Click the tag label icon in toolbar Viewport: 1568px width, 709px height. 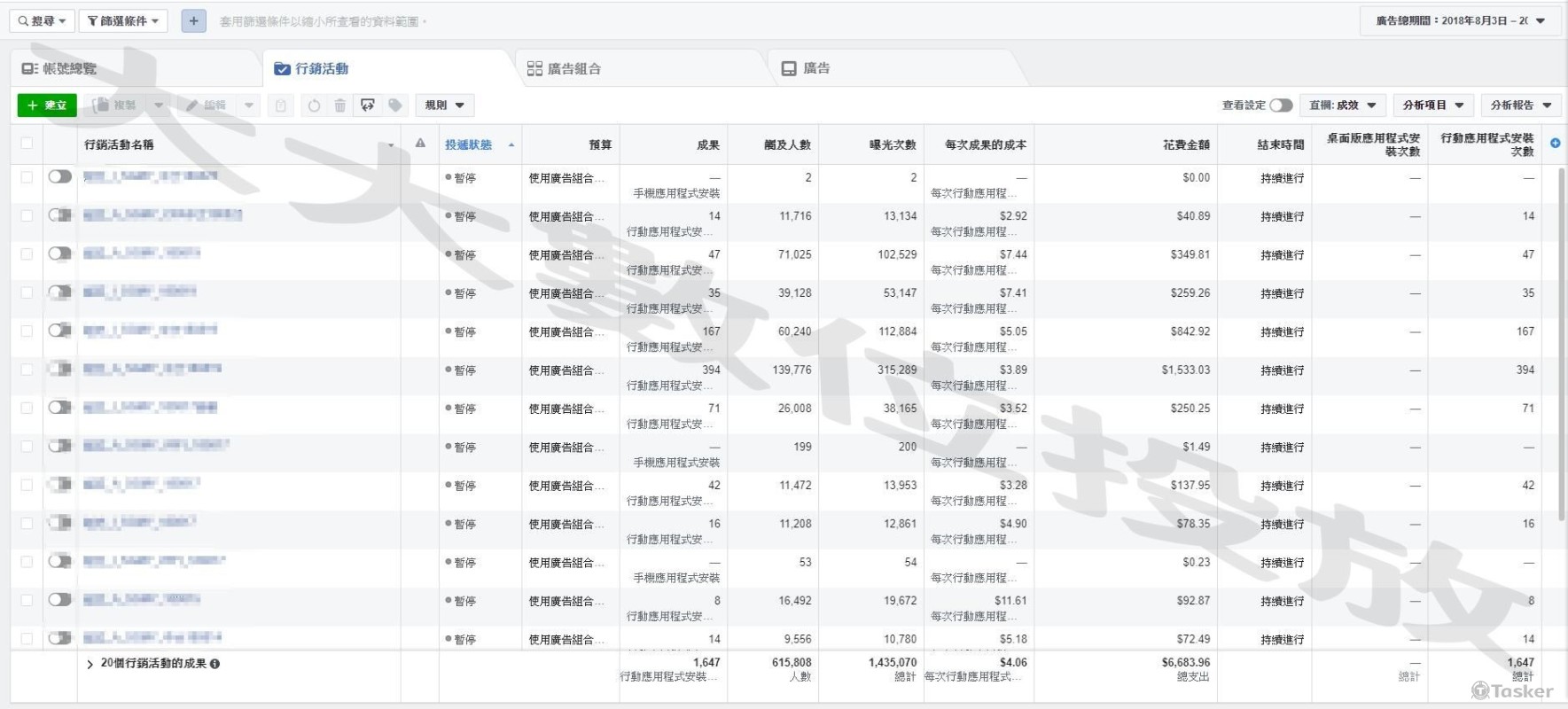pyautogui.click(x=395, y=105)
